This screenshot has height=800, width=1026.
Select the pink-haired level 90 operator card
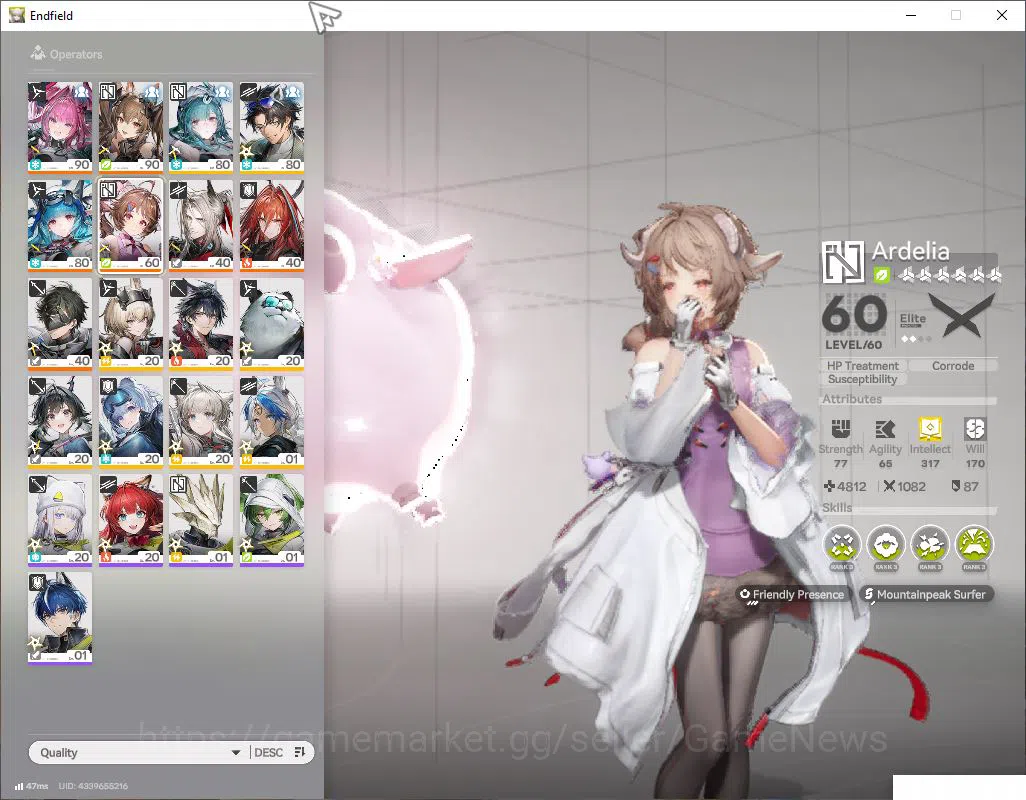(60, 128)
